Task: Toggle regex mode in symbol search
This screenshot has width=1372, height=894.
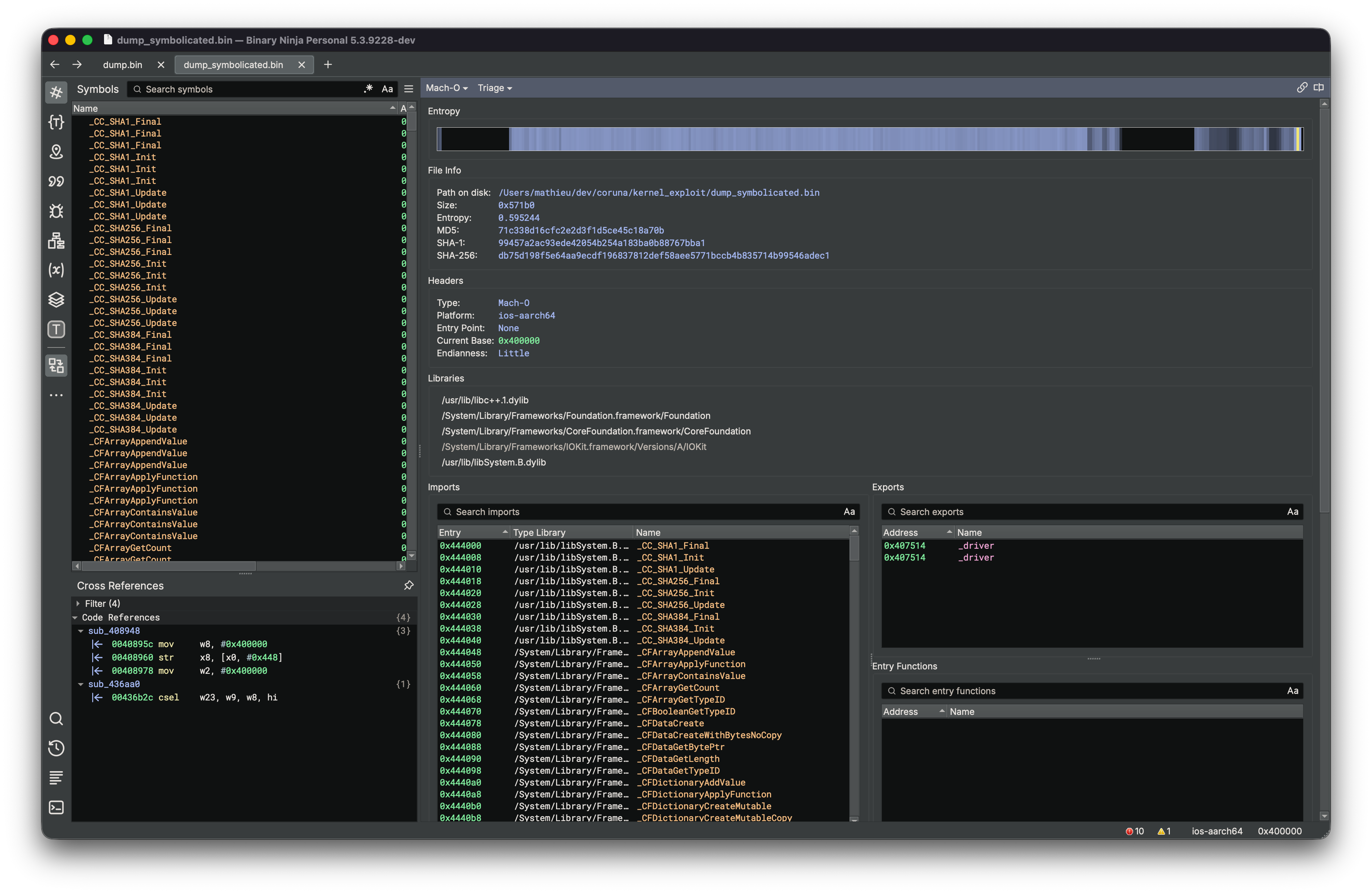Action: [x=368, y=89]
